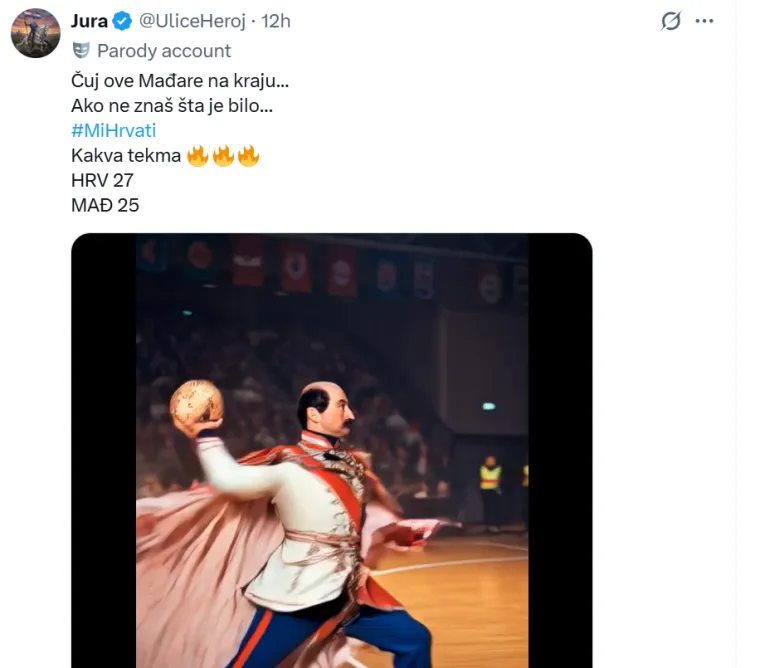Open the Grok explain-post icon
The image size is (760, 668).
click(x=671, y=21)
